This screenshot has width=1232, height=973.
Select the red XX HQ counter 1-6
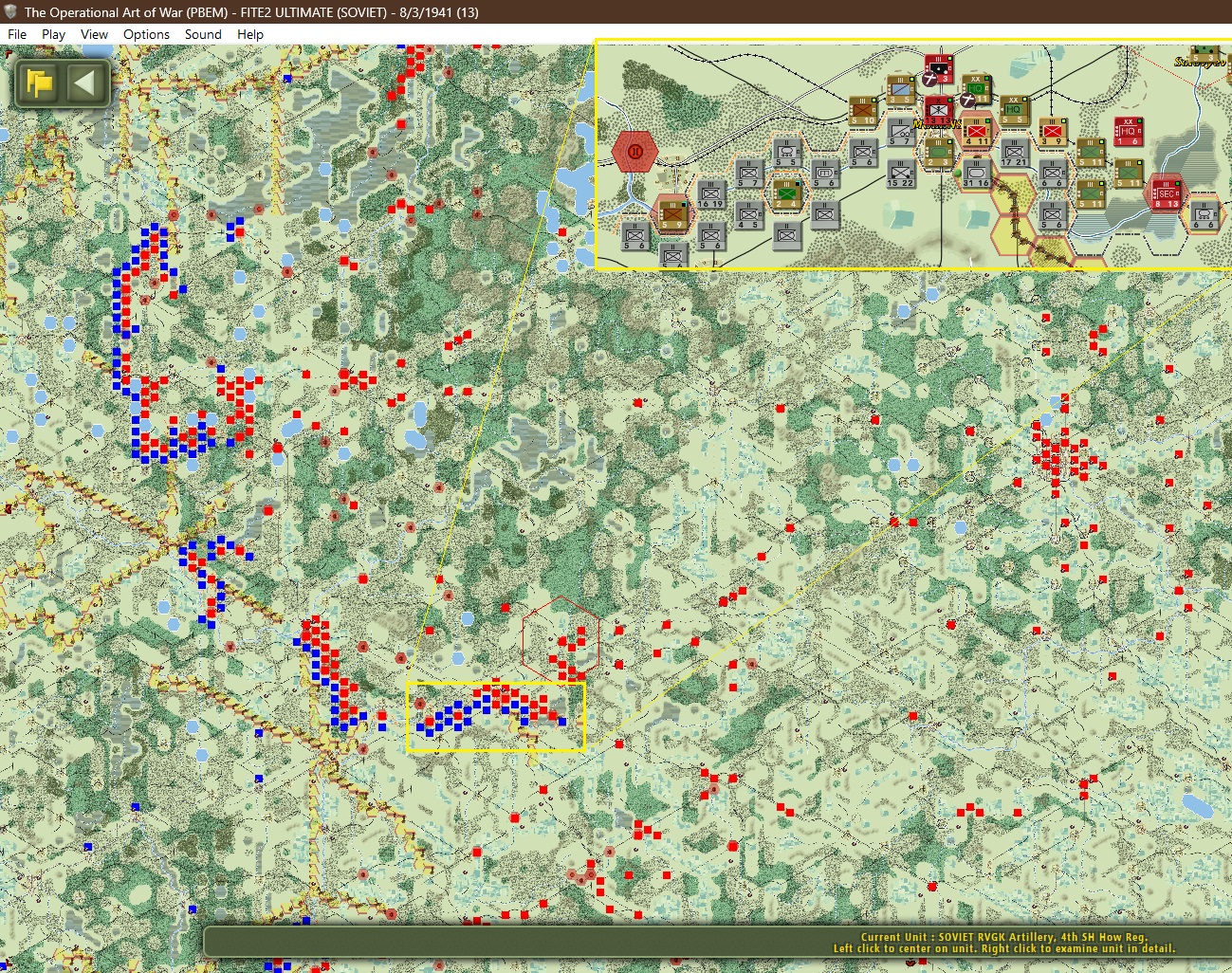click(1128, 132)
